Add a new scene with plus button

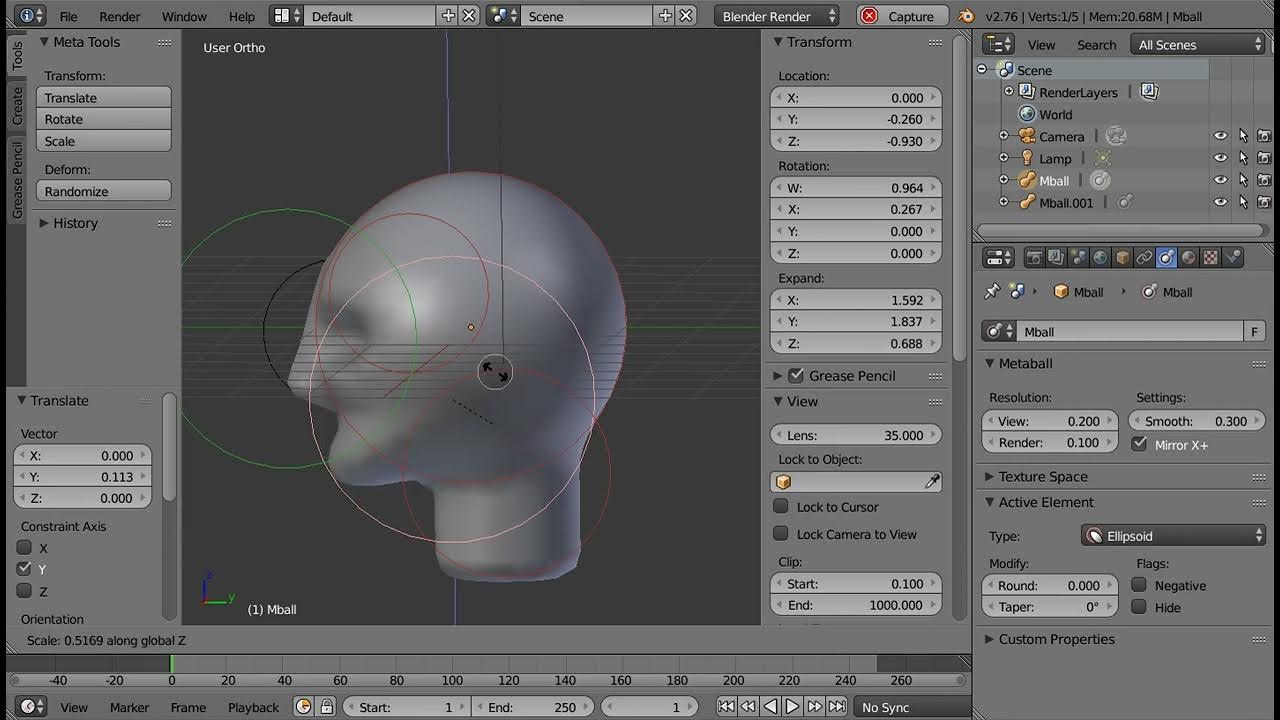pos(665,16)
